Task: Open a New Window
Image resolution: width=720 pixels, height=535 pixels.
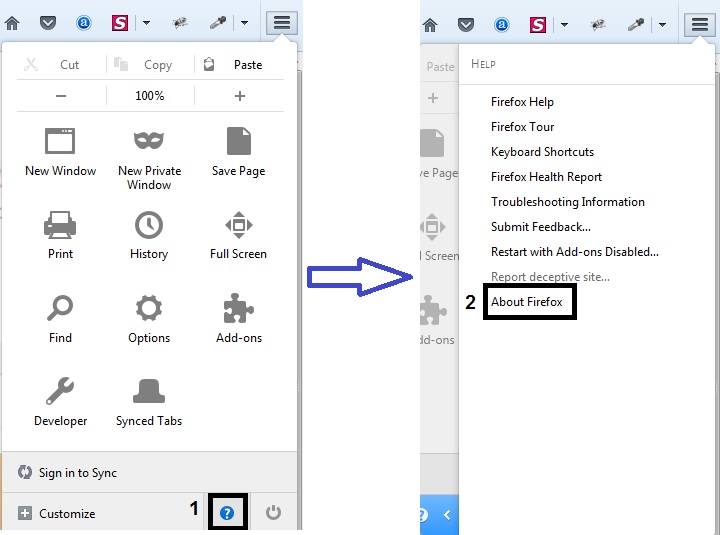Action: [x=60, y=152]
